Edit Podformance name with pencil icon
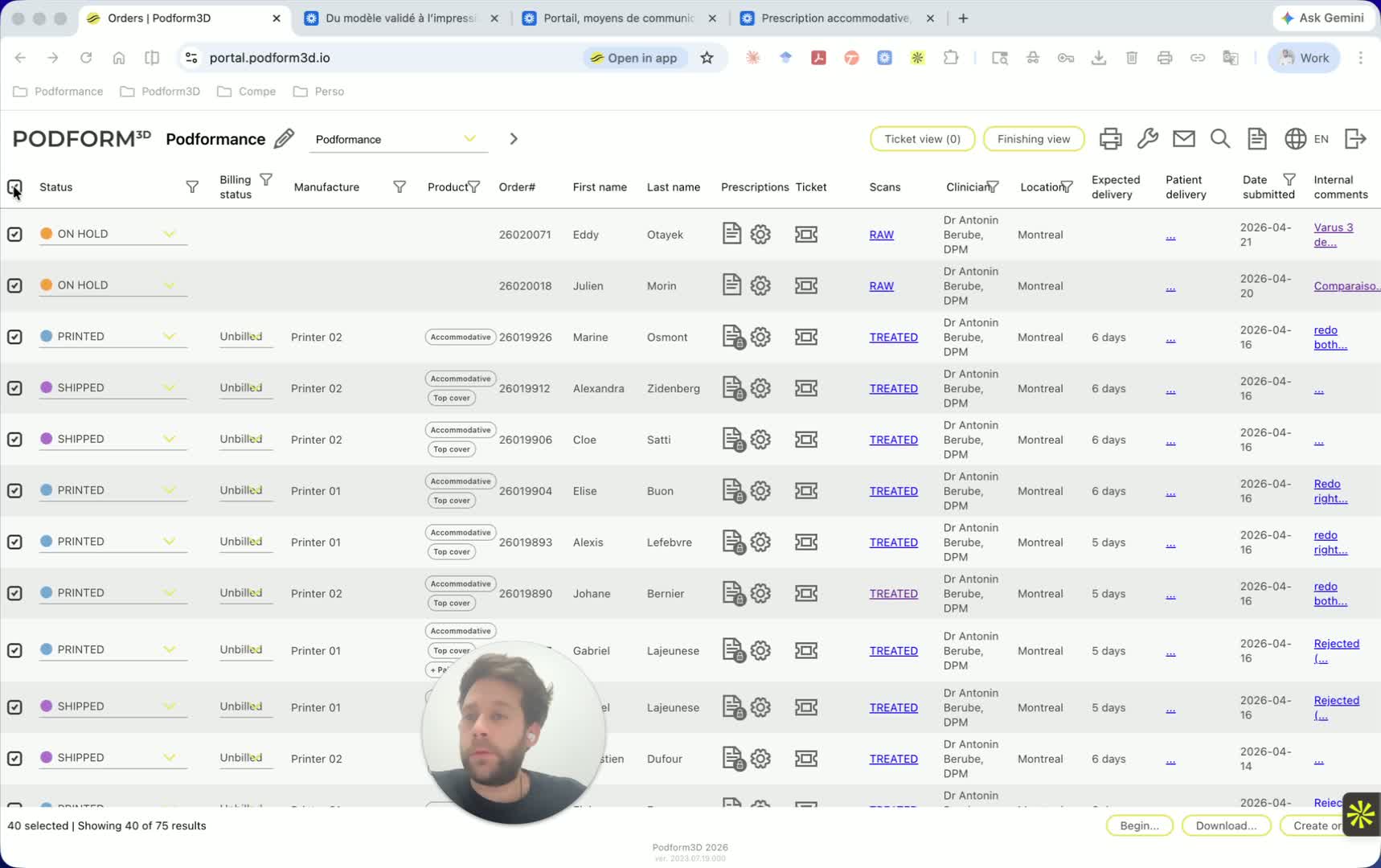This screenshot has width=1381, height=868. pos(284,139)
